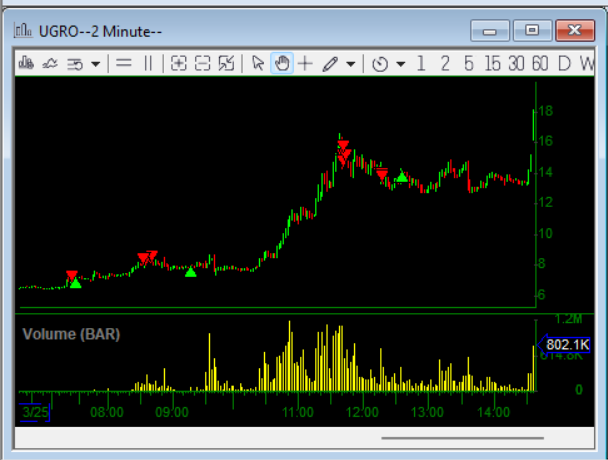Switch to the 30 minute interval
The height and width of the screenshot is (460, 608).
coord(516,63)
